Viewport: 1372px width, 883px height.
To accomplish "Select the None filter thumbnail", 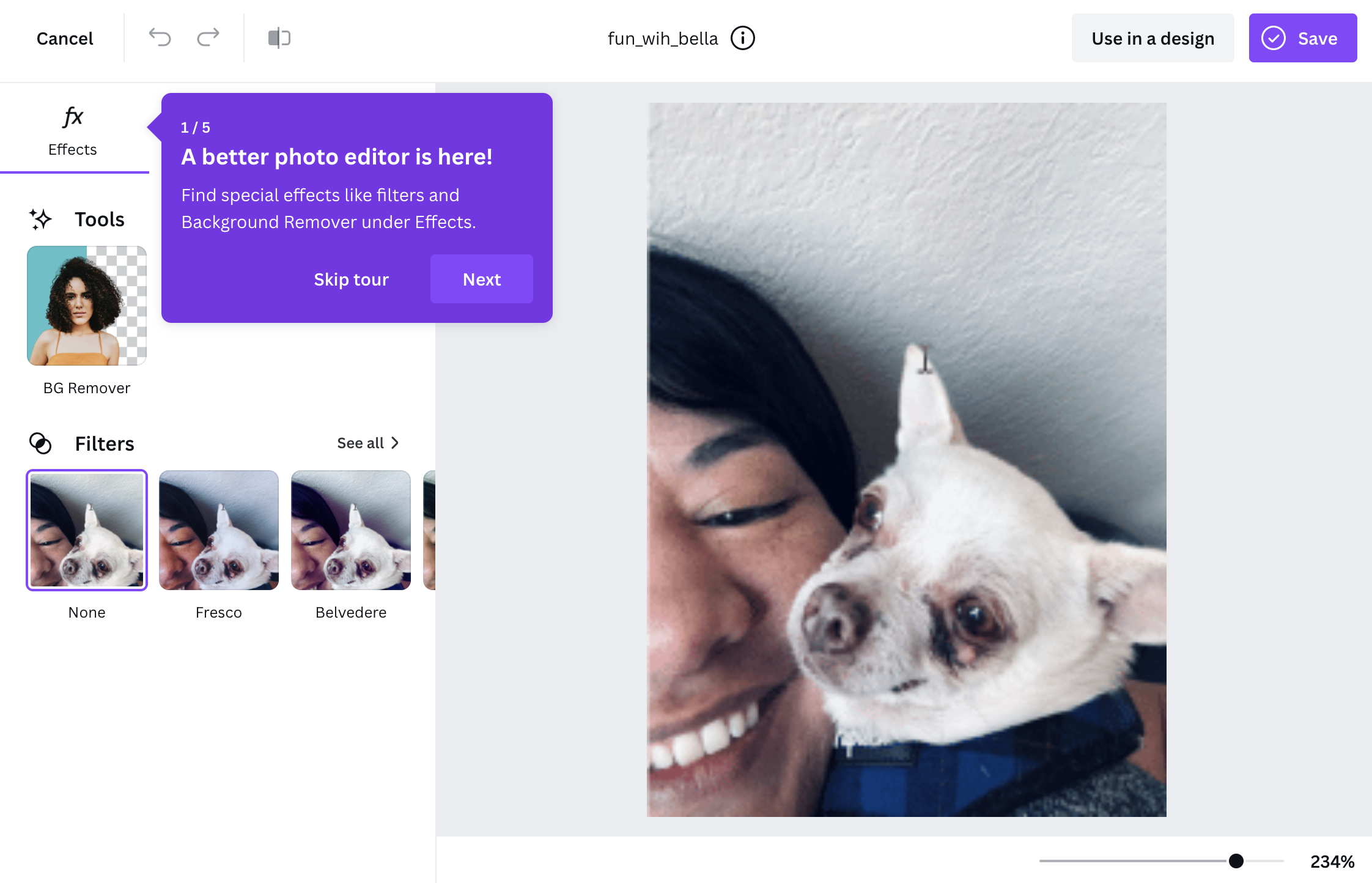I will 87,530.
